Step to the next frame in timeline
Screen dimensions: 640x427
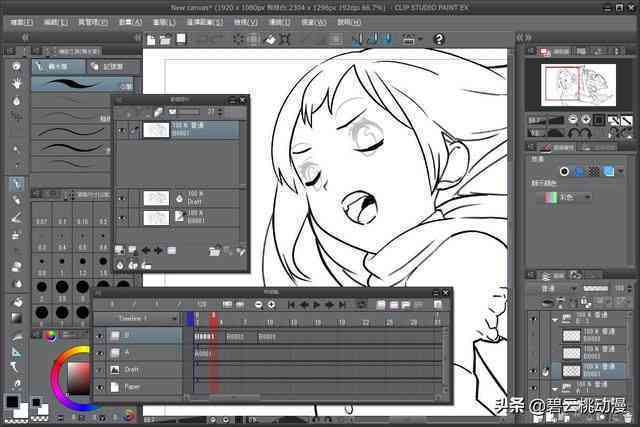point(329,305)
